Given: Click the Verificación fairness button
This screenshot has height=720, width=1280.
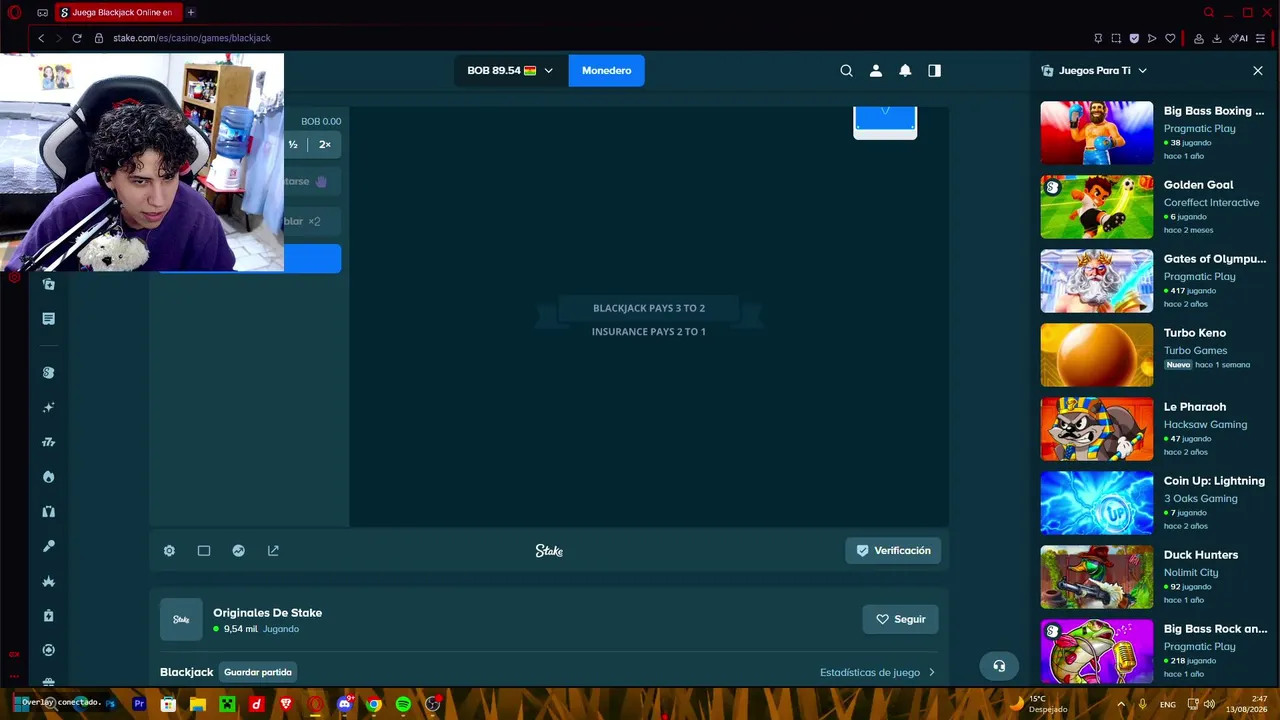Looking at the screenshot, I should [893, 551].
